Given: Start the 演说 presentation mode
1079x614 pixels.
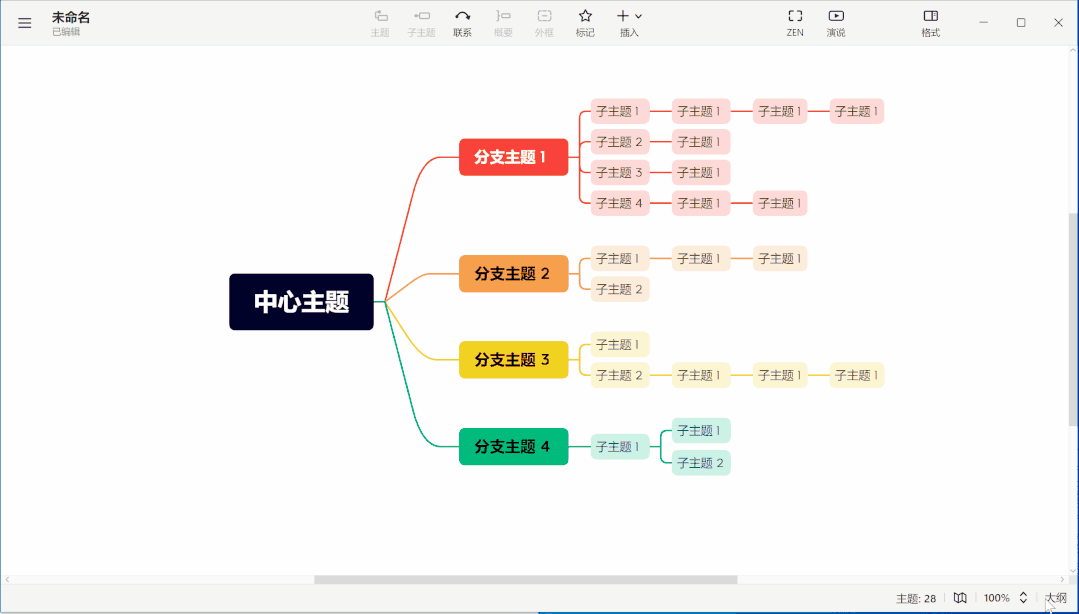Looking at the screenshot, I should (x=836, y=16).
